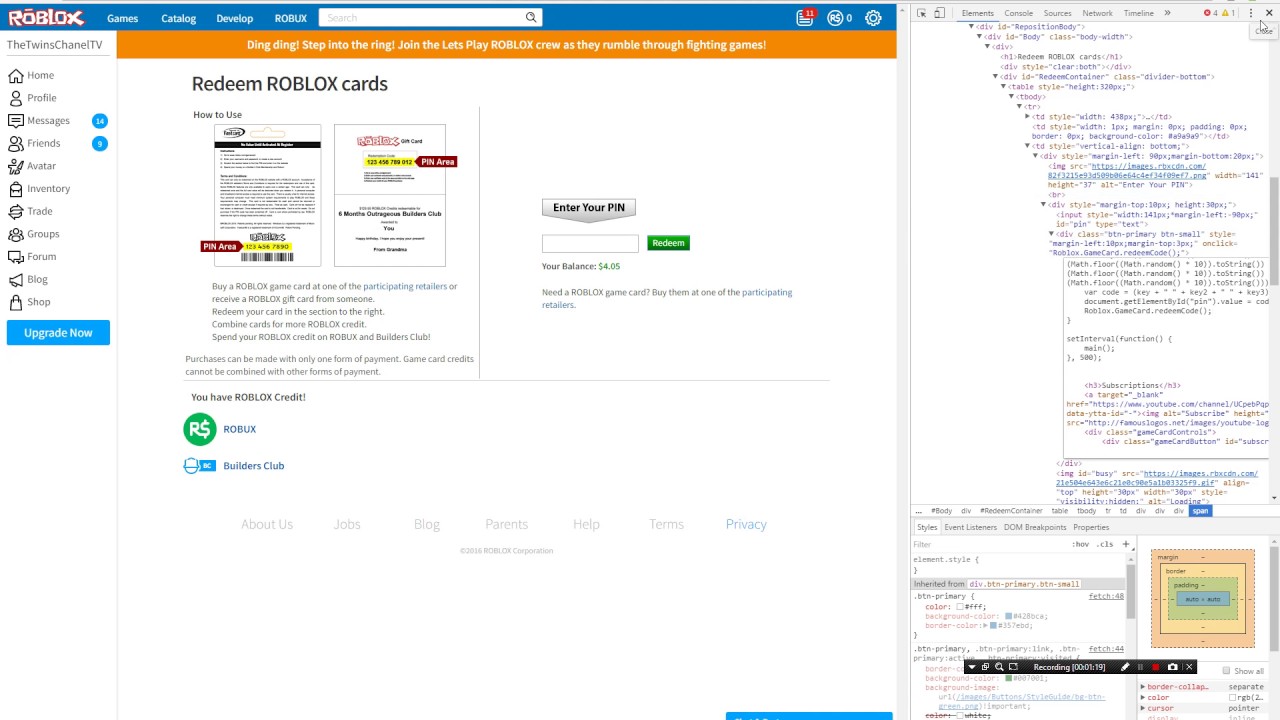1280x720 pixels.
Task: Expand the border-collapse computed property
Action: [x=1143, y=687]
